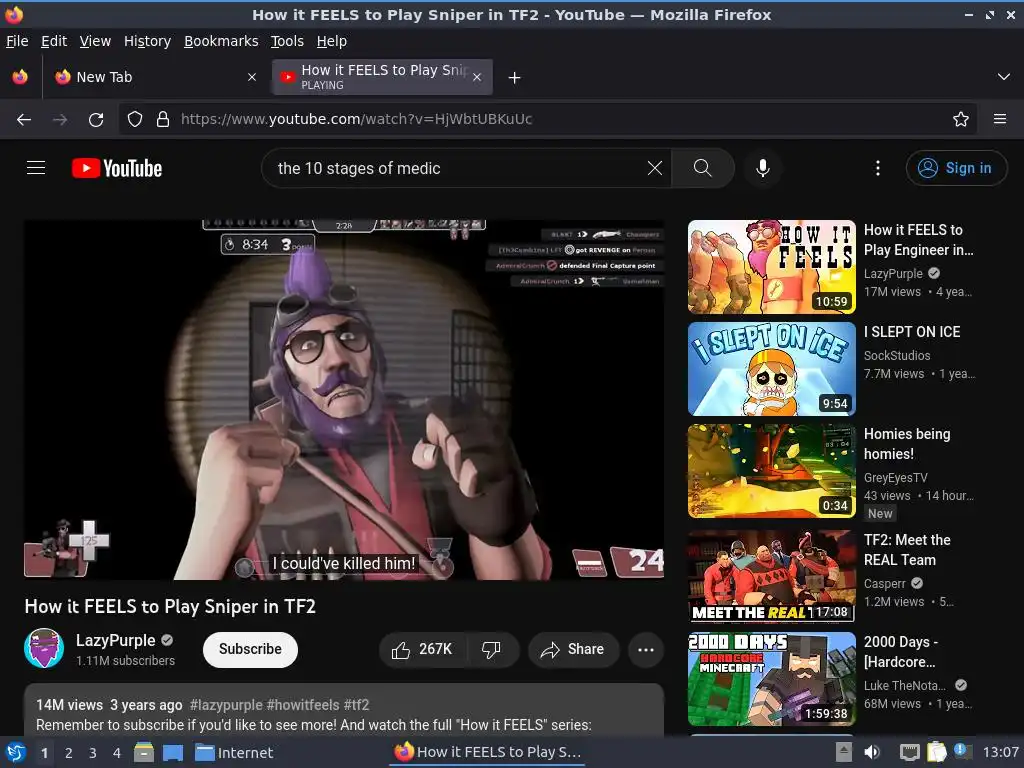View site security padlock info
Image resolution: width=1024 pixels, height=768 pixels.
(163, 119)
